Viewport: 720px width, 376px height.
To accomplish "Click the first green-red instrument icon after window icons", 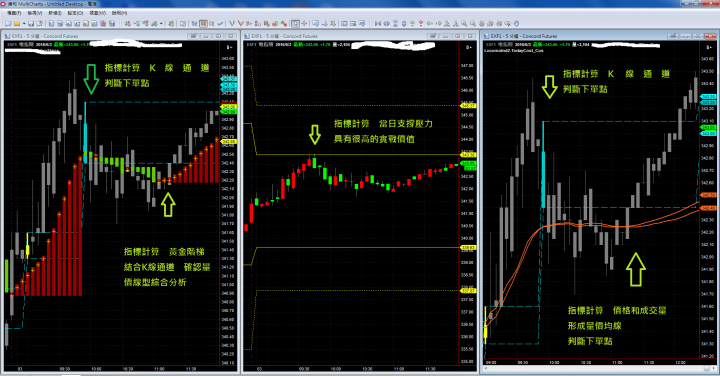I will click(x=128, y=23).
